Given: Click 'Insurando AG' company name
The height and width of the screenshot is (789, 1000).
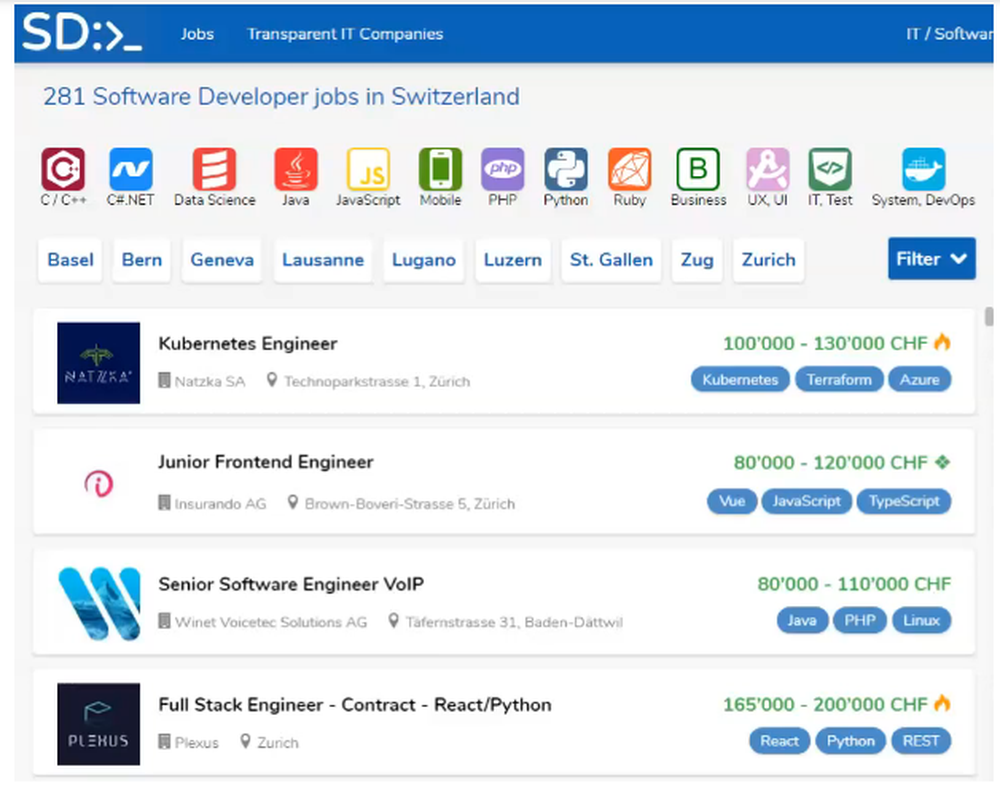Looking at the screenshot, I should 221,504.
